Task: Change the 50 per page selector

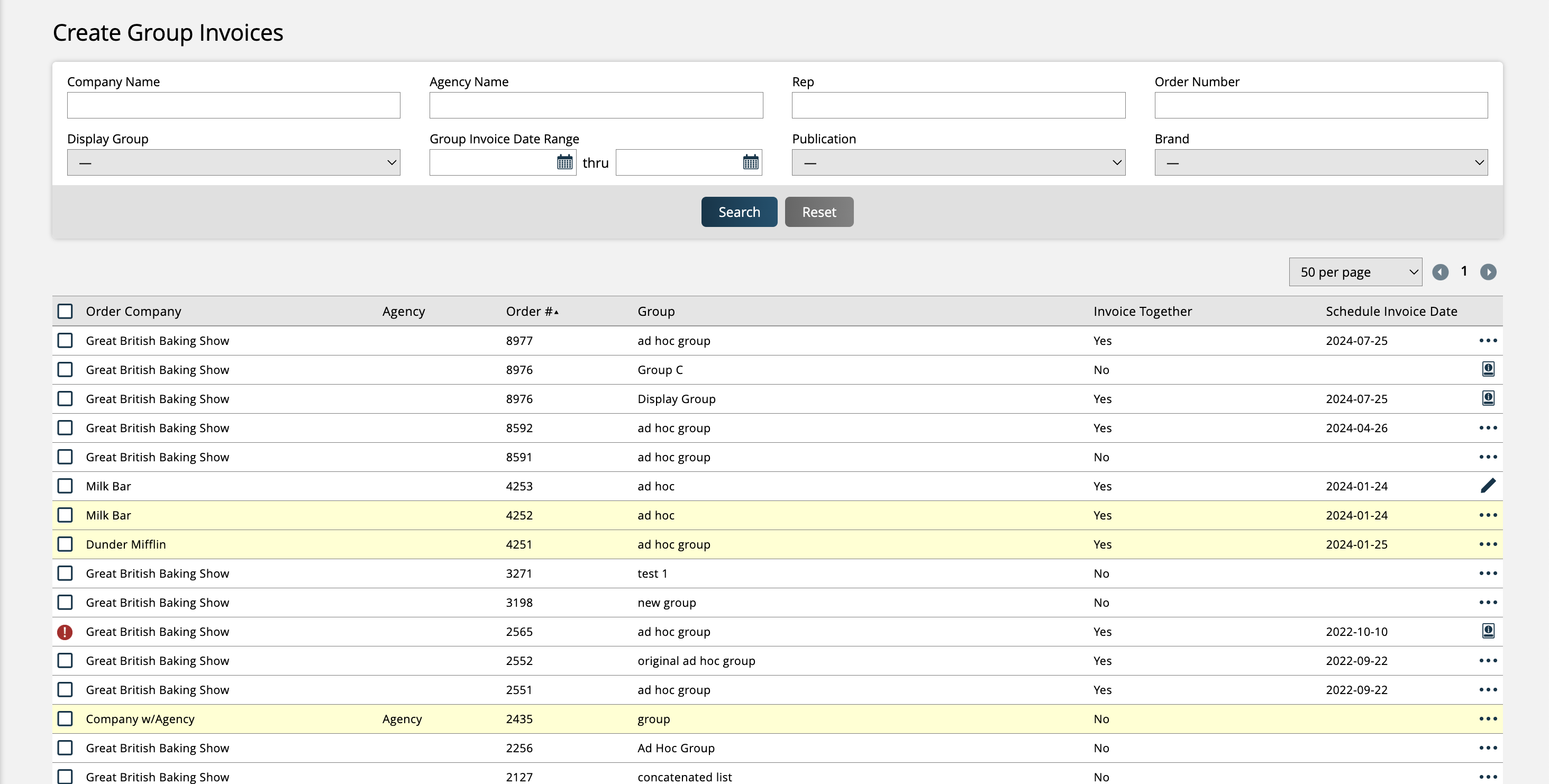Action: [x=1355, y=272]
